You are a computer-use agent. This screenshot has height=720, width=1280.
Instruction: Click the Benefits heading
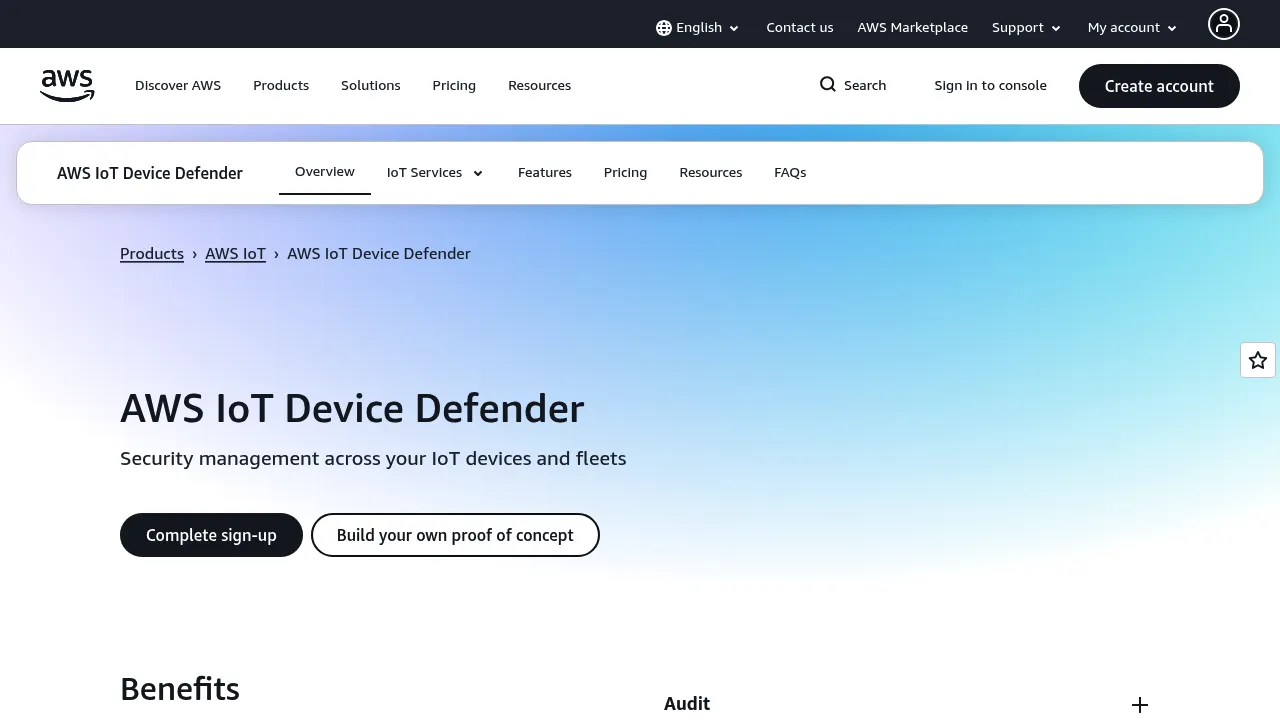click(x=180, y=689)
